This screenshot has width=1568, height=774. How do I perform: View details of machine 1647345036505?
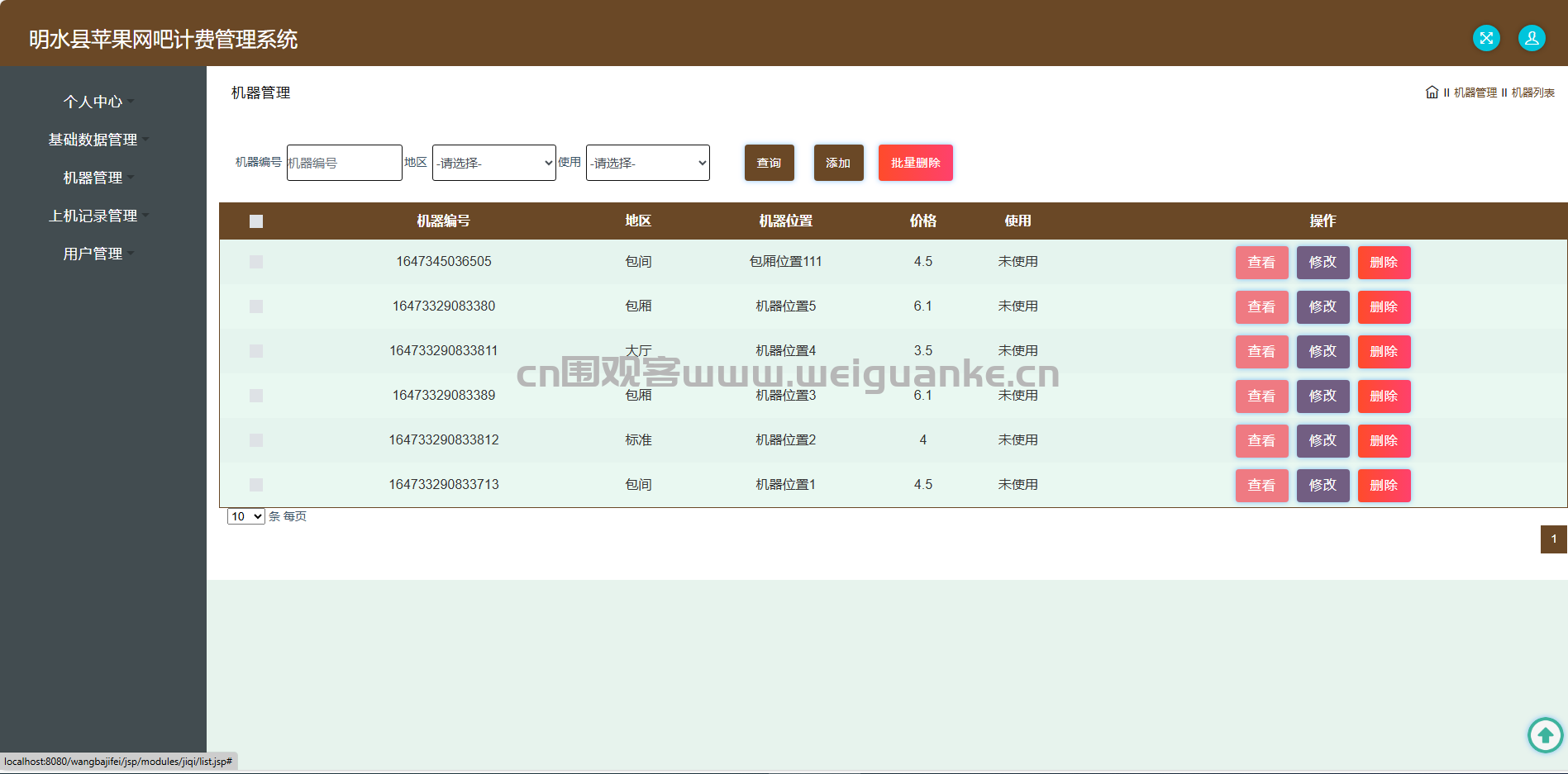tap(1262, 263)
